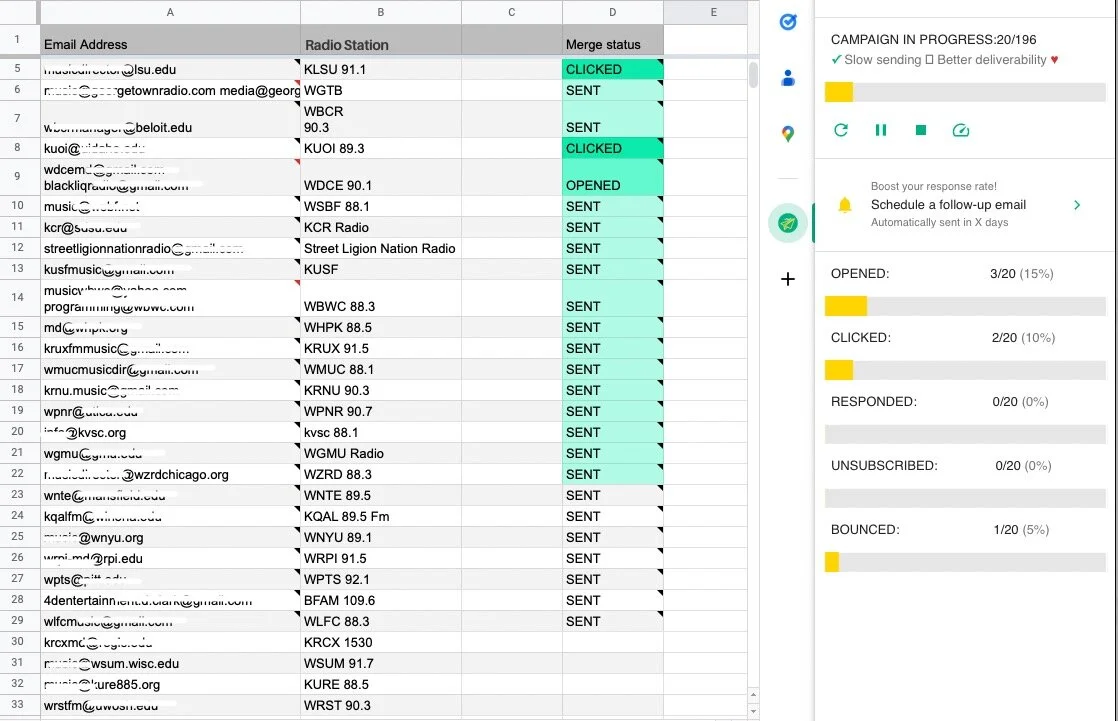Open the sending speed gauge icon
This screenshot has height=721, width=1118.
960,130
